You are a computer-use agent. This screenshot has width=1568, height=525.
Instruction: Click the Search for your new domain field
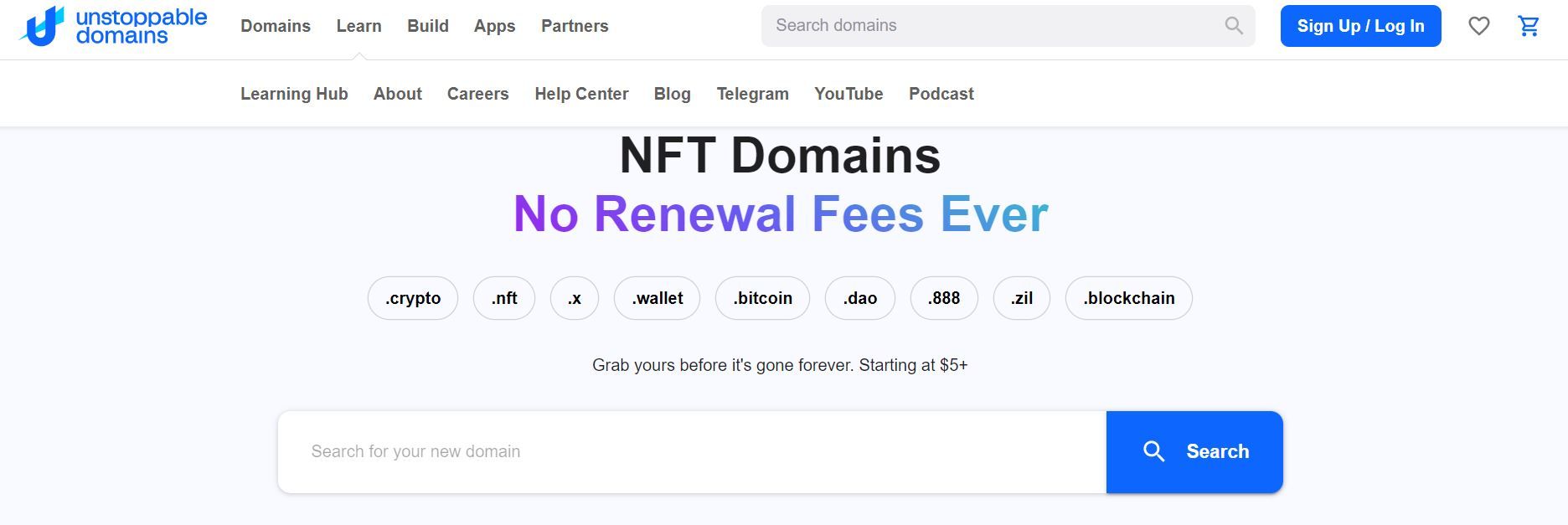coord(692,452)
